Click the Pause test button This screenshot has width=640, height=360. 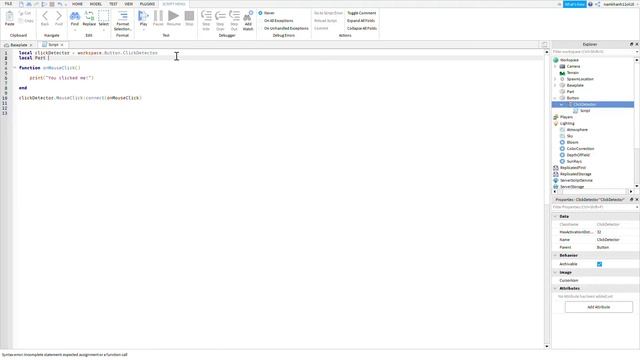tap(158, 16)
